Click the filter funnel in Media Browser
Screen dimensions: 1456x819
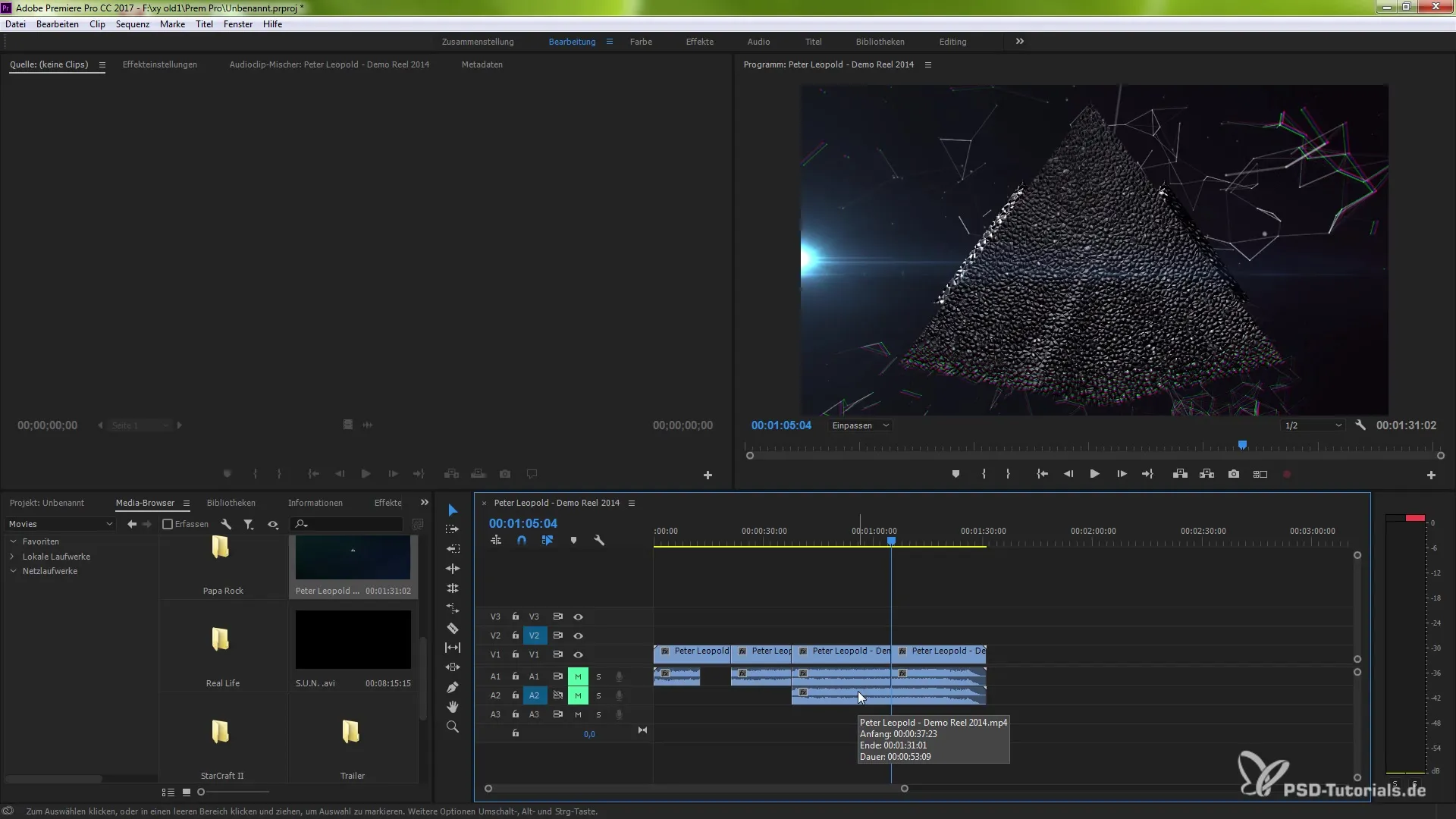pyautogui.click(x=248, y=524)
